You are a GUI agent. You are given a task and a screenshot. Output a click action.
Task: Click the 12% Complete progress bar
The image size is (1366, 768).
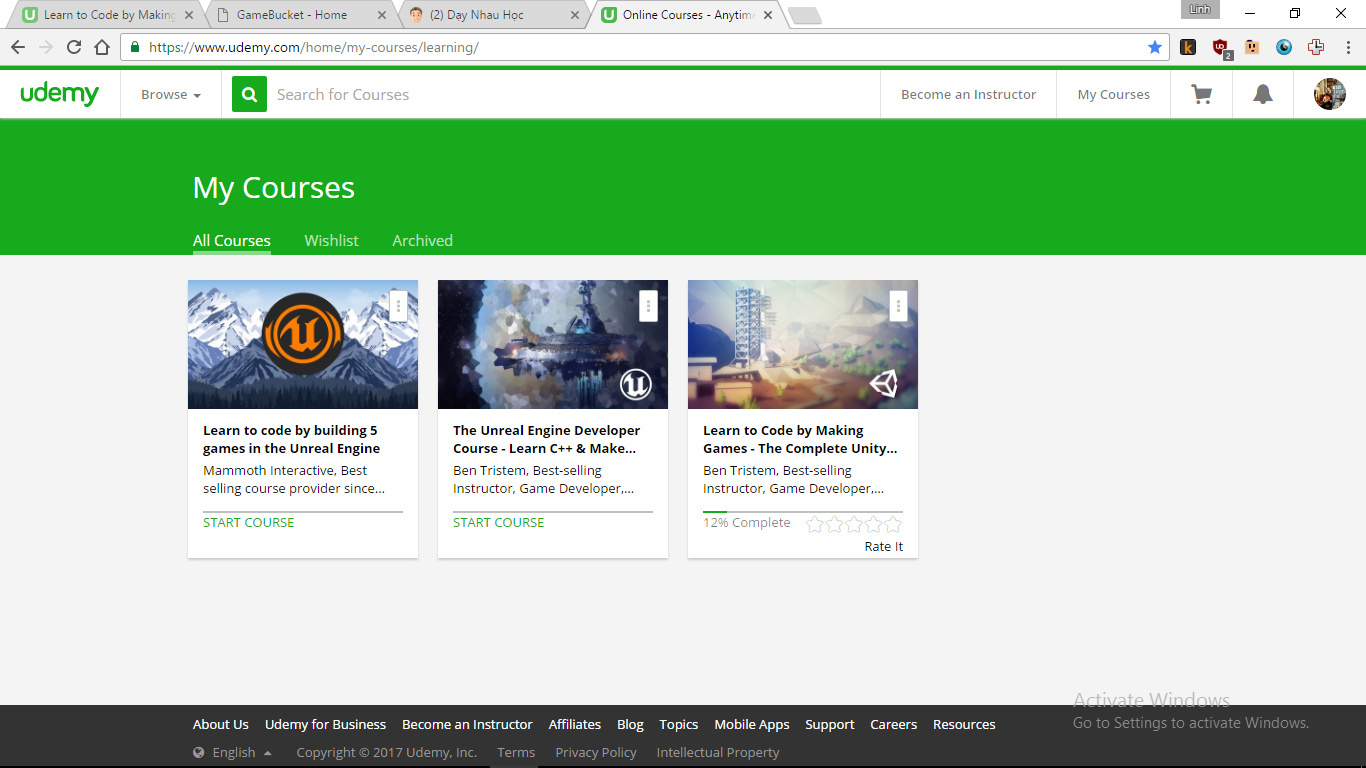[803, 512]
